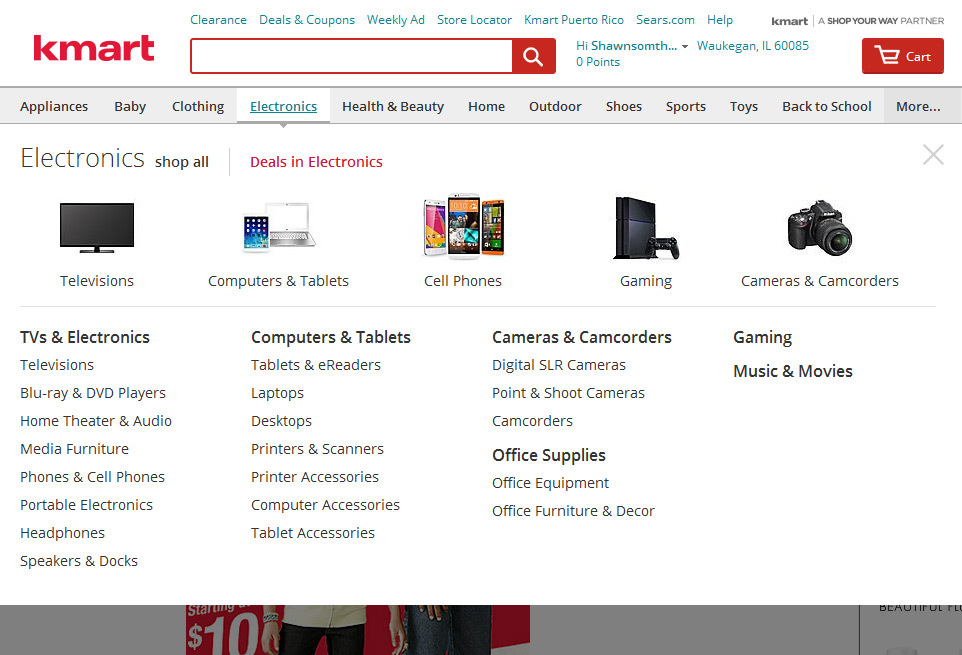The width and height of the screenshot is (962, 655).
Task: Browse Printers & Scanners
Action: (317, 449)
